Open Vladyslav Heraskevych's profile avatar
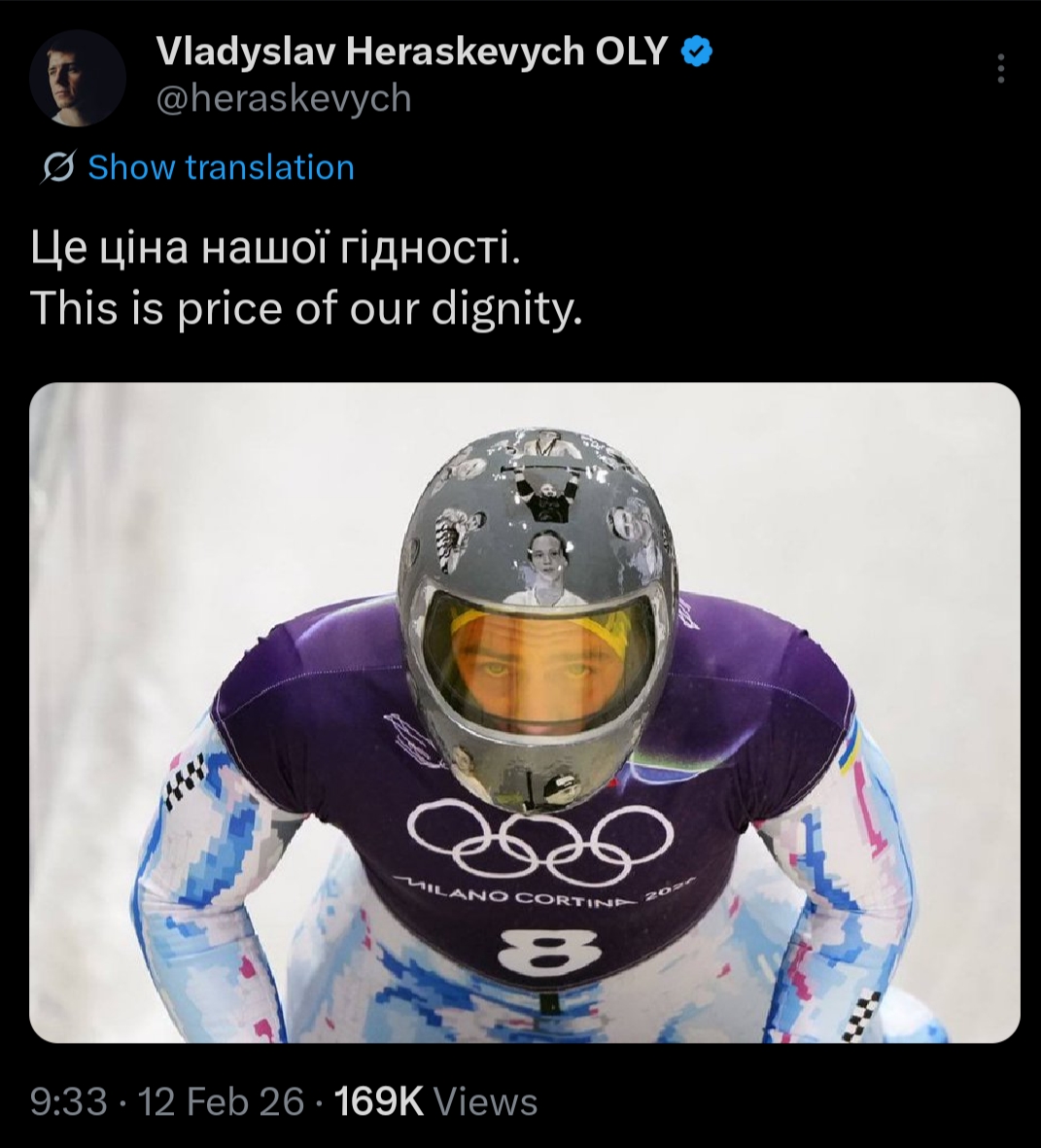 coord(78,78)
